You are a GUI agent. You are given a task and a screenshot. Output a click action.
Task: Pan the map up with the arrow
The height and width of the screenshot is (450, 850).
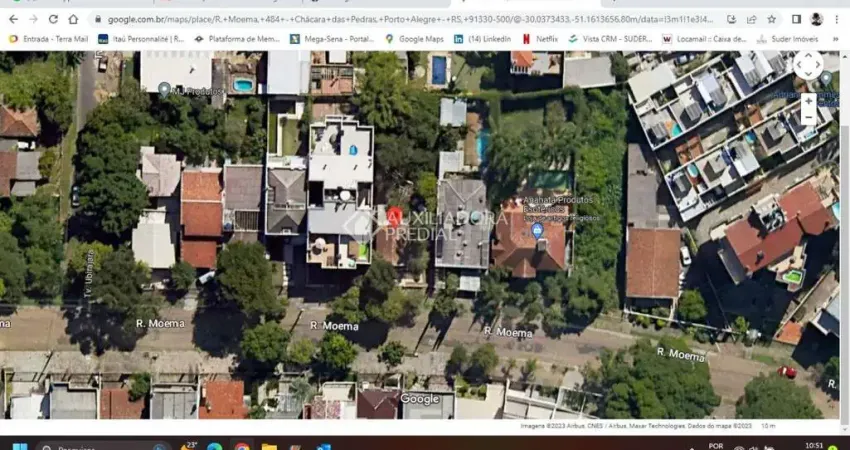(x=808, y=56)
